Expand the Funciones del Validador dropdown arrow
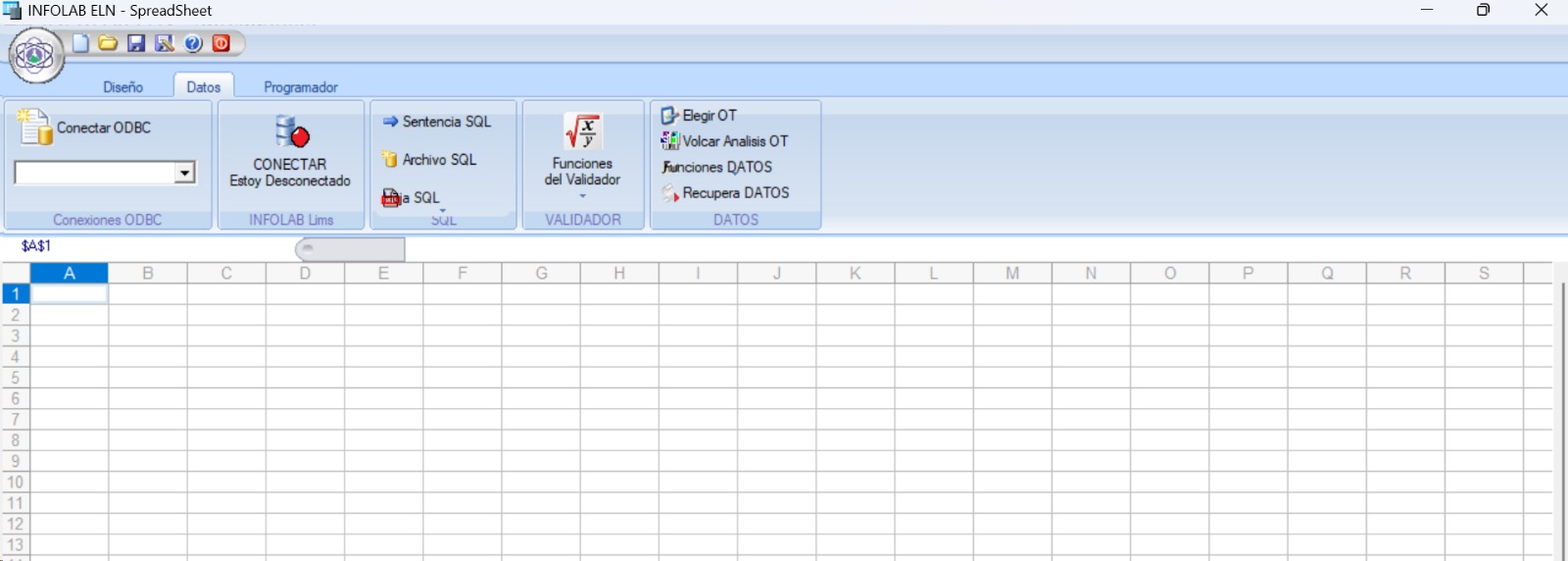The width and height of the screenshot is (1568, 561). pos(583,196)
